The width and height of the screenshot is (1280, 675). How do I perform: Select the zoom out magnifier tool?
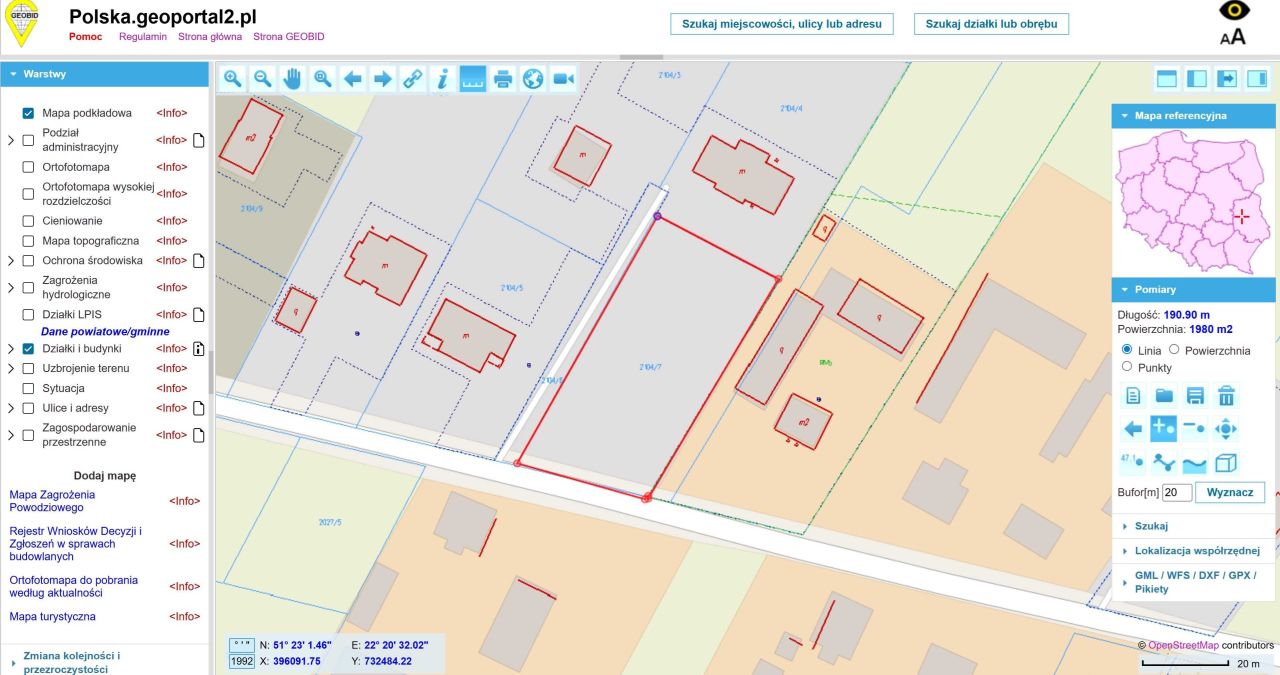tap(263, 79)
